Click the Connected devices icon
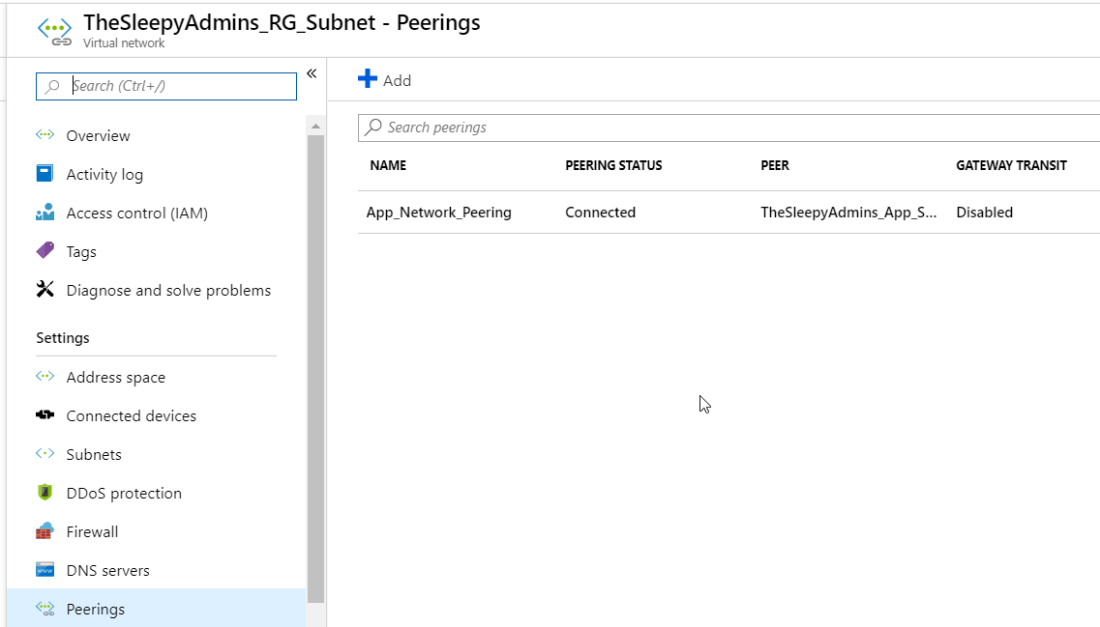 pyautogui.click(x=44, y=416)
